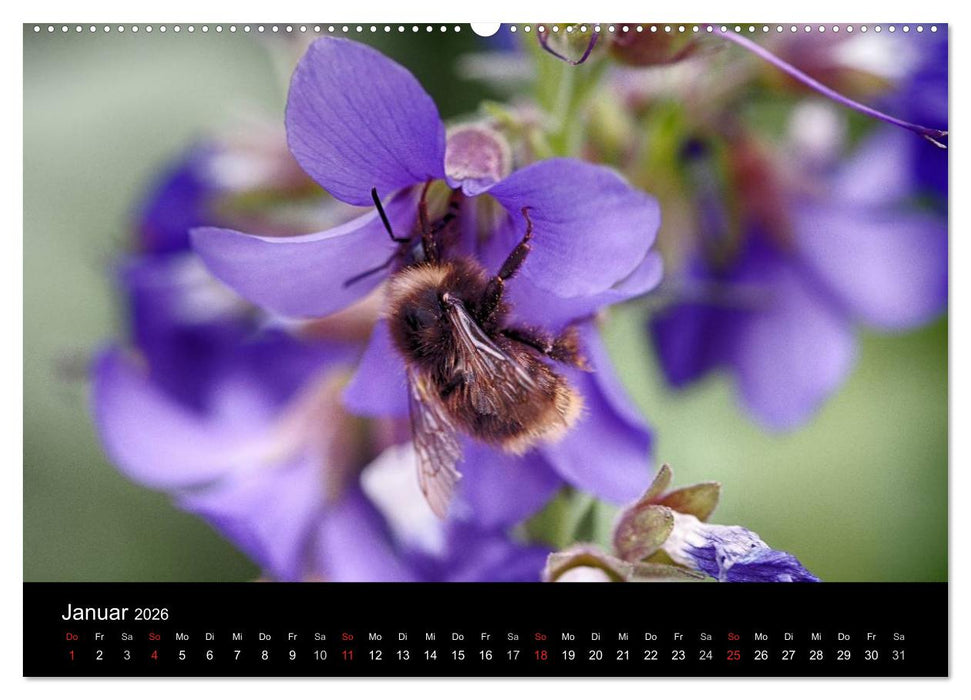Click the year label 2026

click(x=152, y=613)
